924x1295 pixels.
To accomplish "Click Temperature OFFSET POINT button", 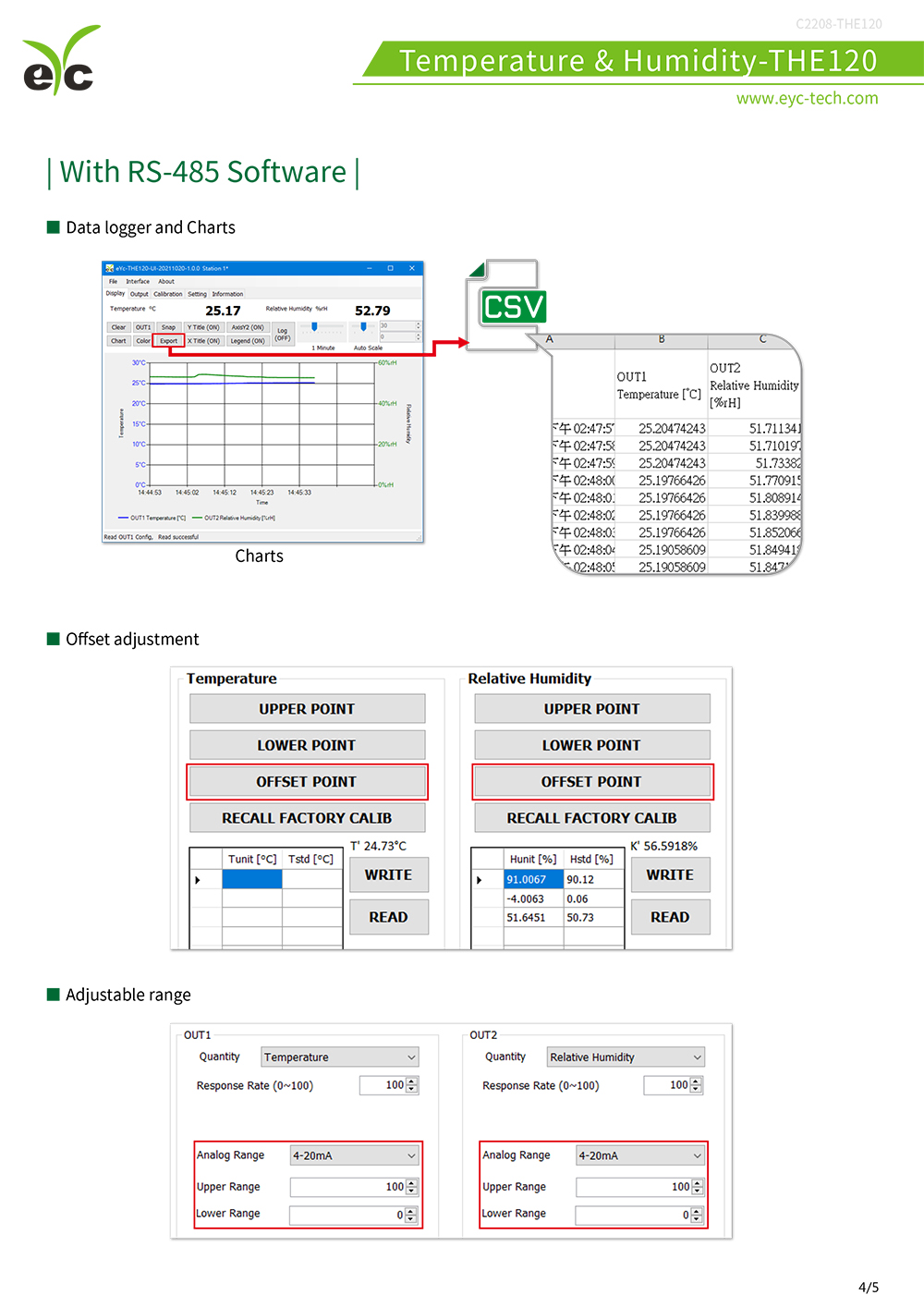I will pos(307,782).
